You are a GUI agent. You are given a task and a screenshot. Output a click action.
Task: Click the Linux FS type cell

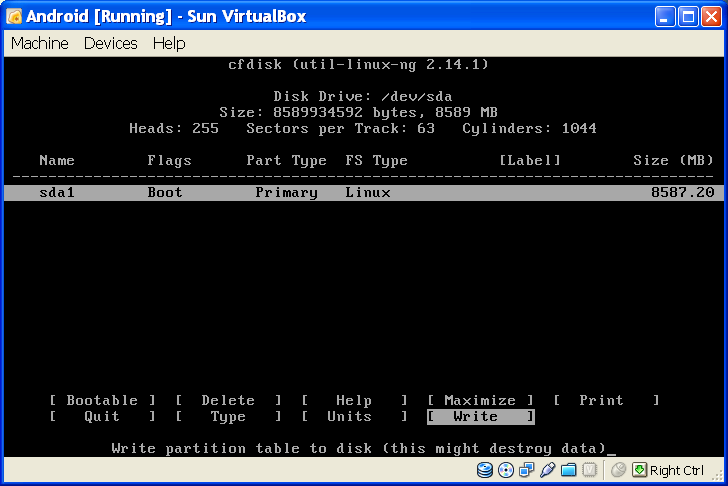[x=368, y=192]
